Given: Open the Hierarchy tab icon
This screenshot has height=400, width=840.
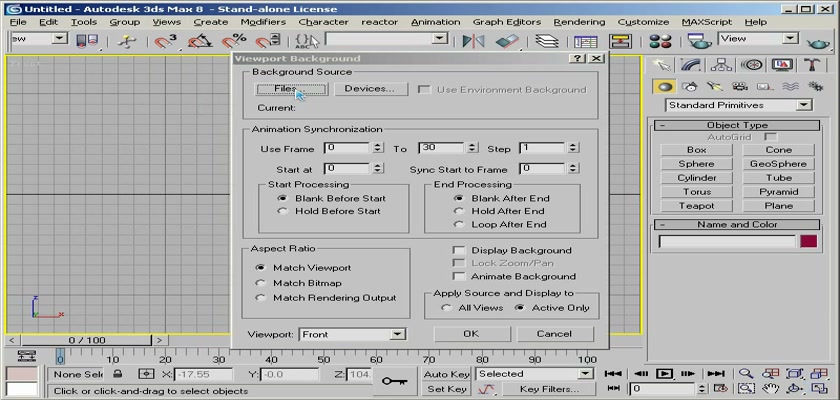Looking at the screenshot, I should click(722, 65).
